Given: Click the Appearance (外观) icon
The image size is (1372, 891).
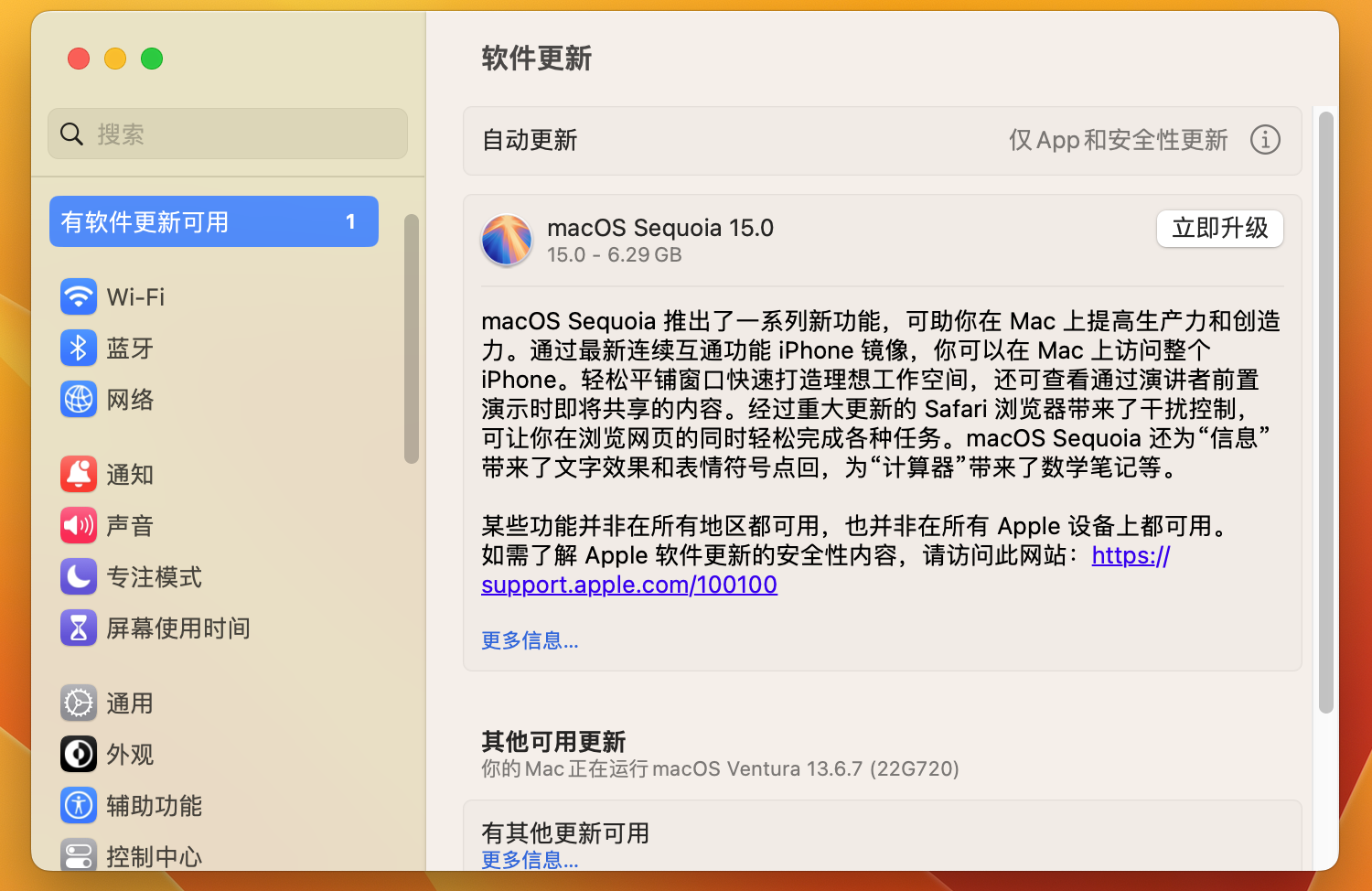Looking at the screenshot, I should pyautogui.click(x=79, y=754).
